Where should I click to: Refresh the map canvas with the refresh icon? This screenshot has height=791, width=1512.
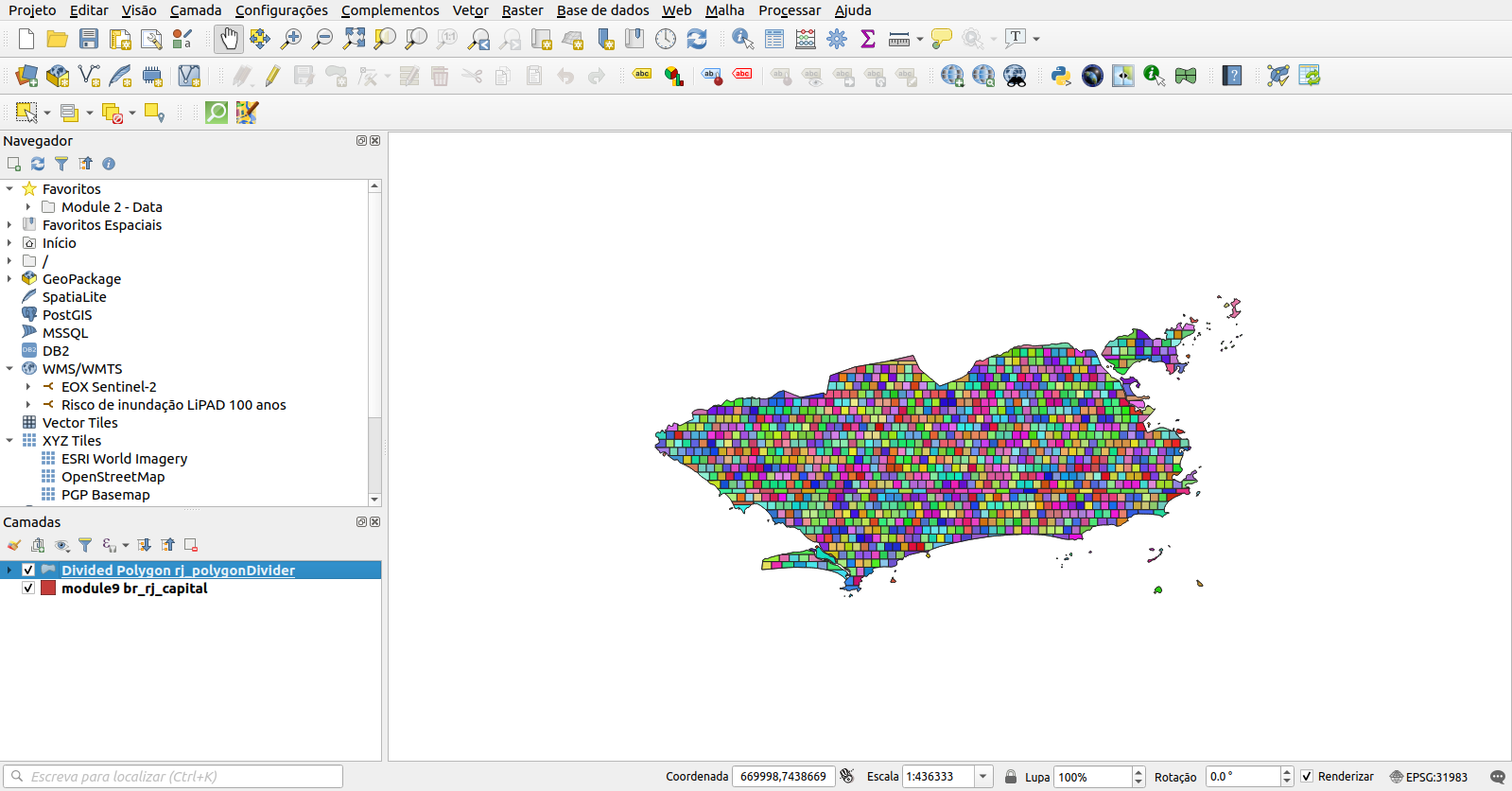point(697,39)
